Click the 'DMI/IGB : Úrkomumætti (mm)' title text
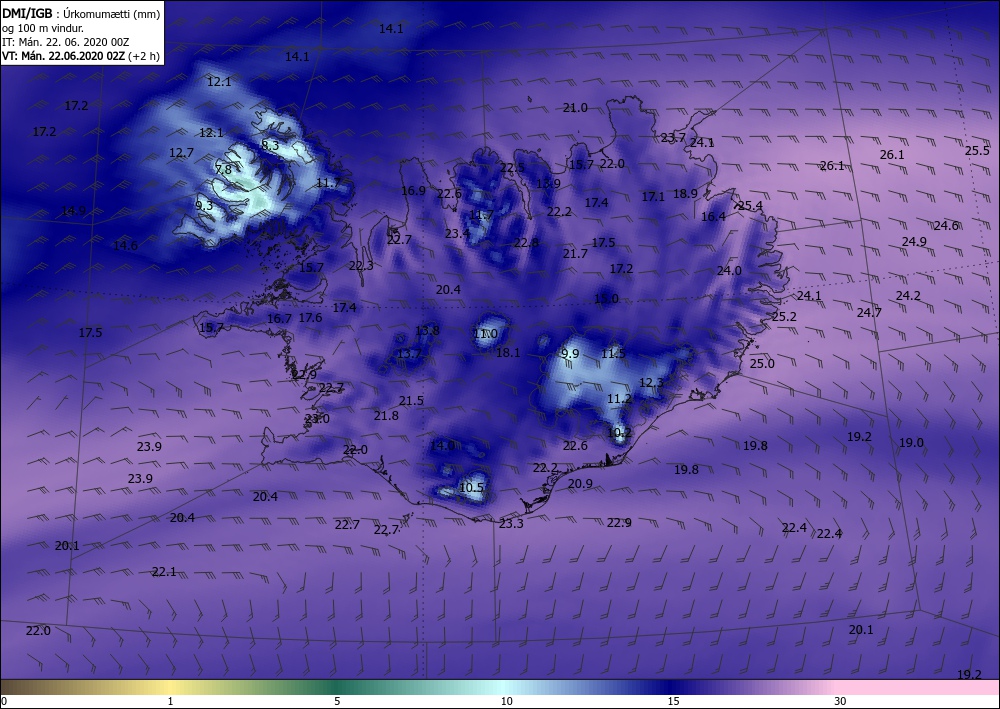Image resolution: width=1000 pixels, height=709 pixels. pos(81,14)
